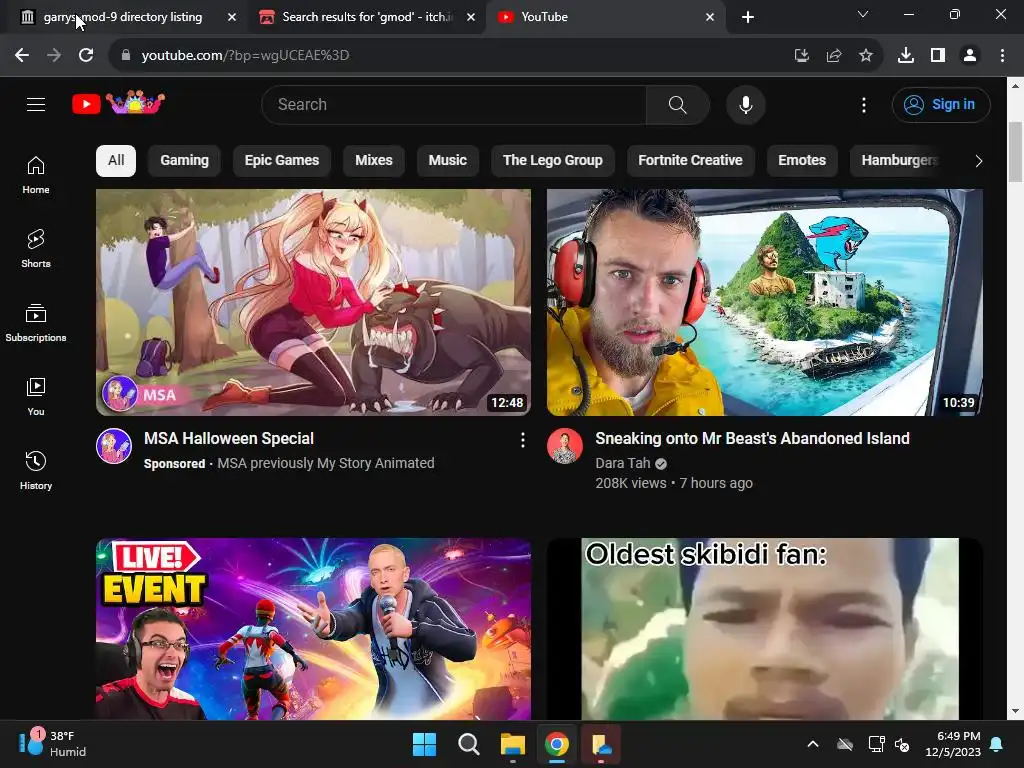Switch to itch.io gmod search results tab
The width and height of the screenshot is (1024, 768).
tap(368, 17)
